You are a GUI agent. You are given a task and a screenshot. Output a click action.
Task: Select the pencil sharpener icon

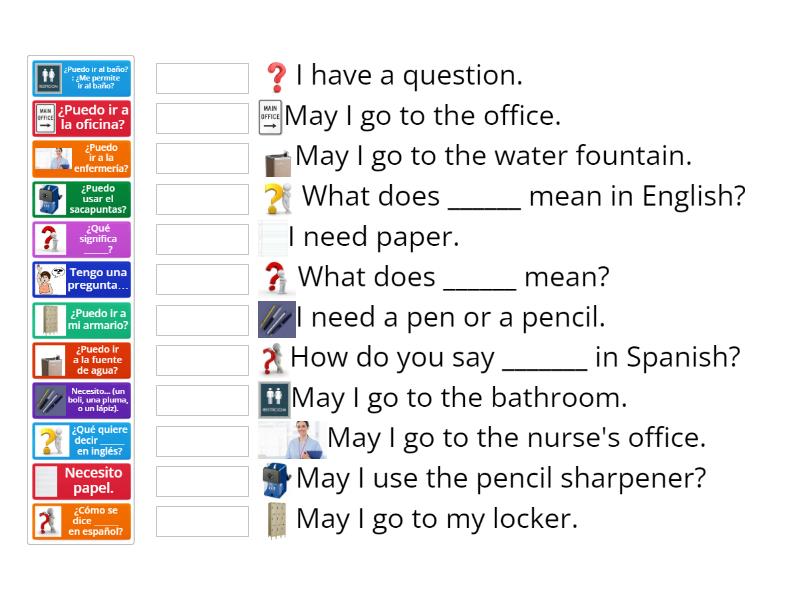click(x=272, y=478)
